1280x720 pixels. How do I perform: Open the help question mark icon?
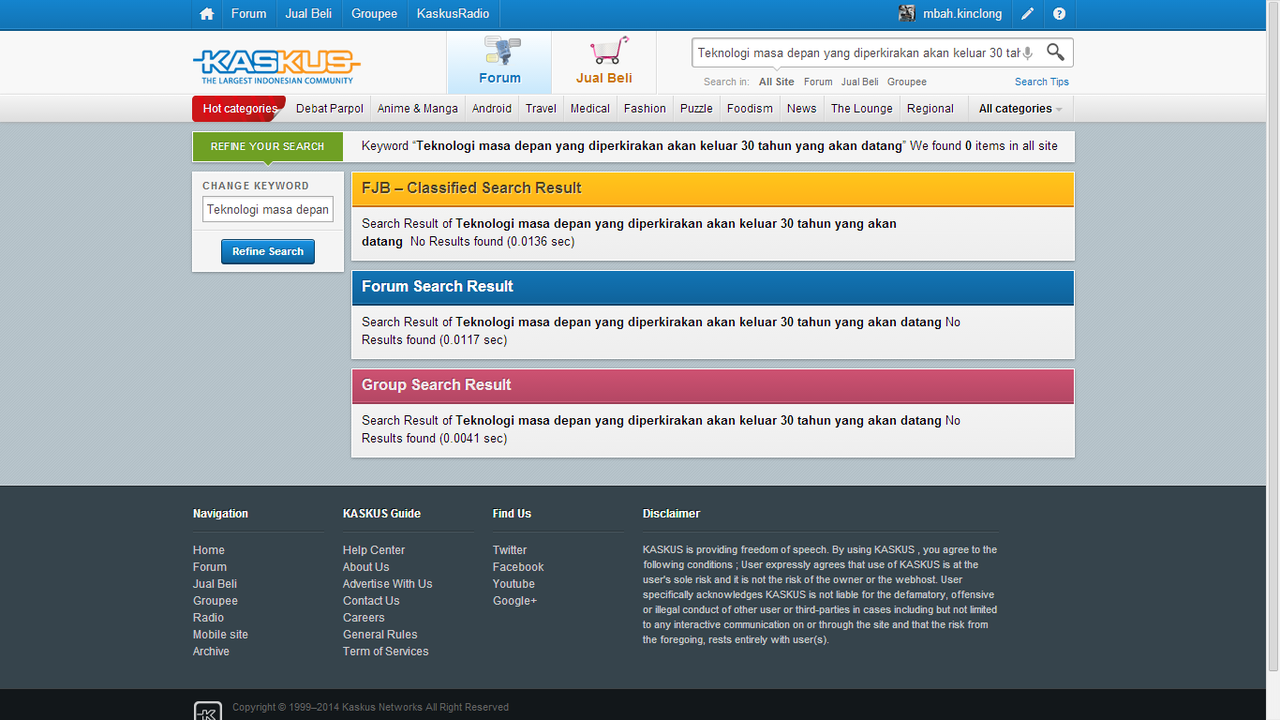click(x=1059, y=14)
